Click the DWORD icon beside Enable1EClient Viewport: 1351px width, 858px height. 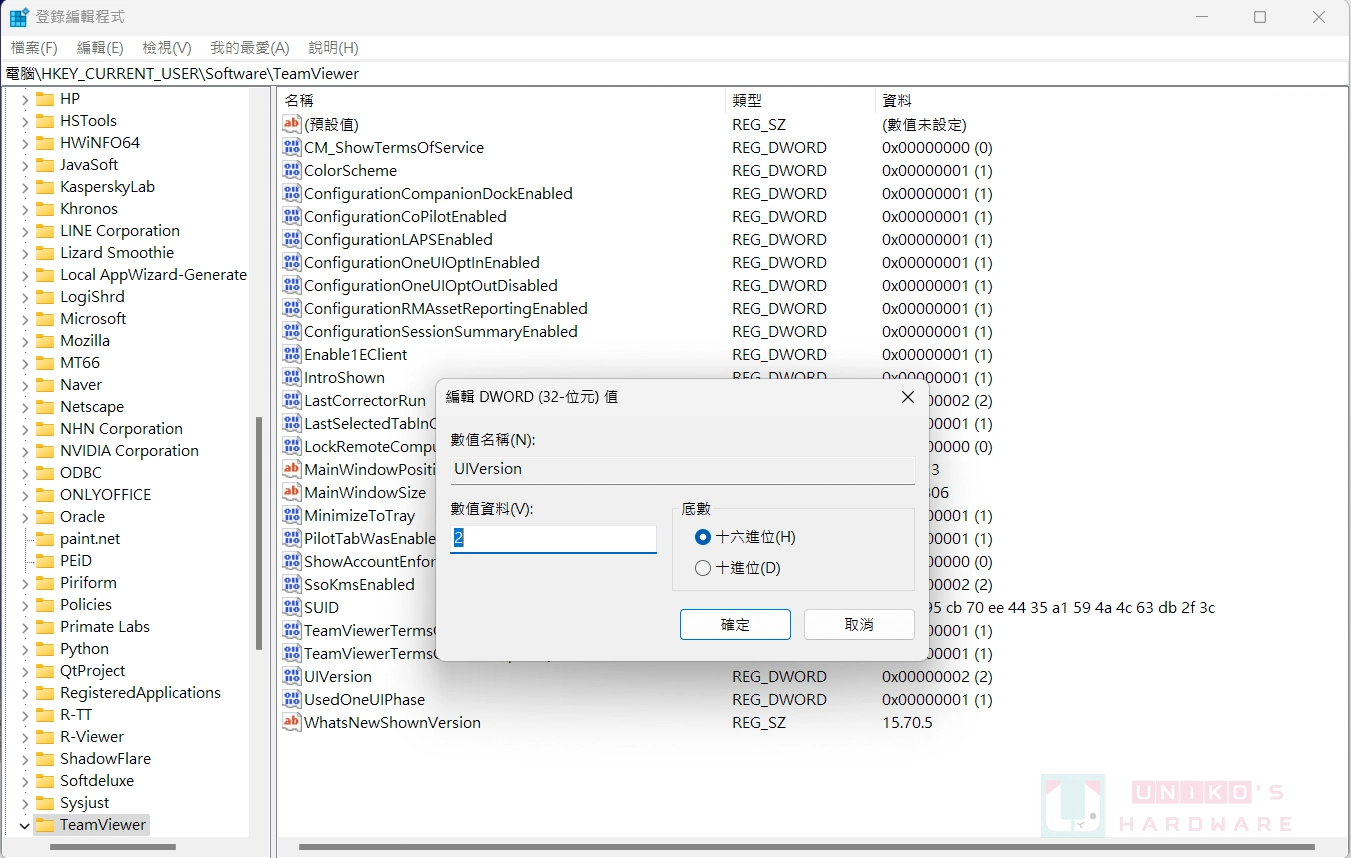coord(291,355)
